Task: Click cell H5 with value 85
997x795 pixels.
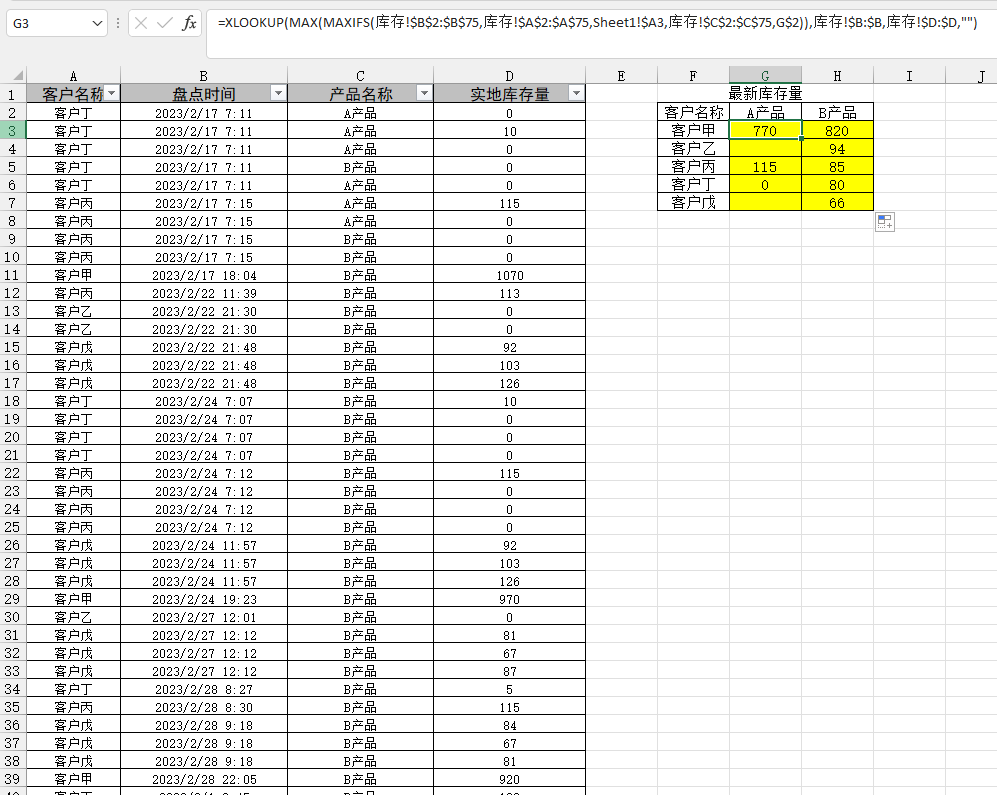Action: [x=837, y=167]
